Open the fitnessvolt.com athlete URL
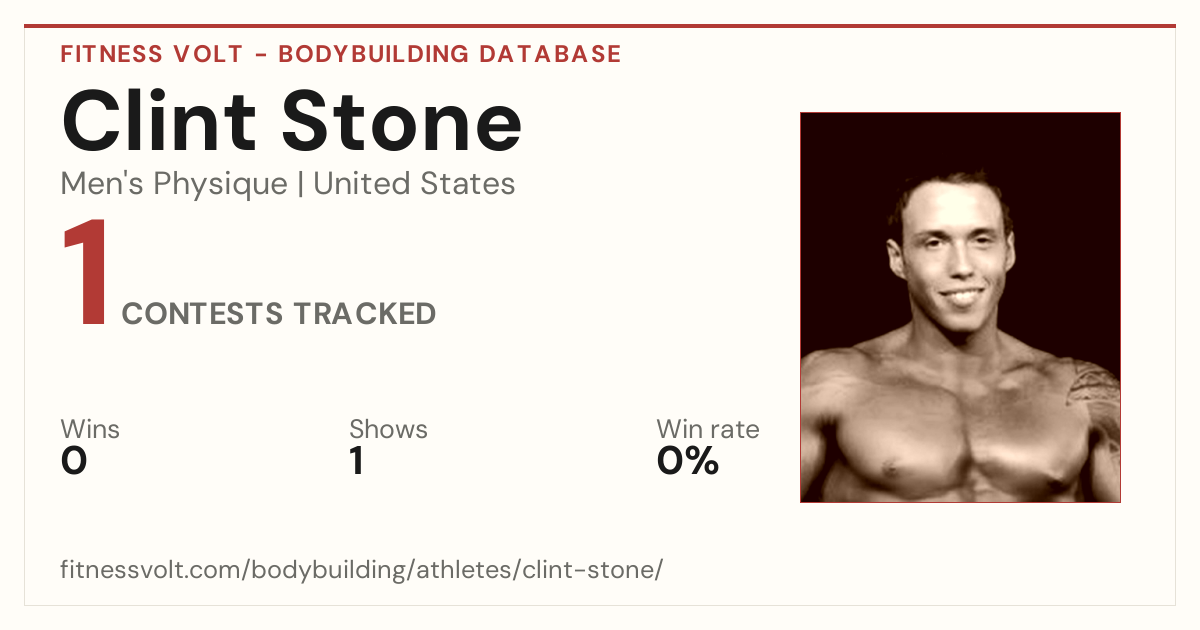The width and height of the screenshot is (1200, 630). [362, 571]
